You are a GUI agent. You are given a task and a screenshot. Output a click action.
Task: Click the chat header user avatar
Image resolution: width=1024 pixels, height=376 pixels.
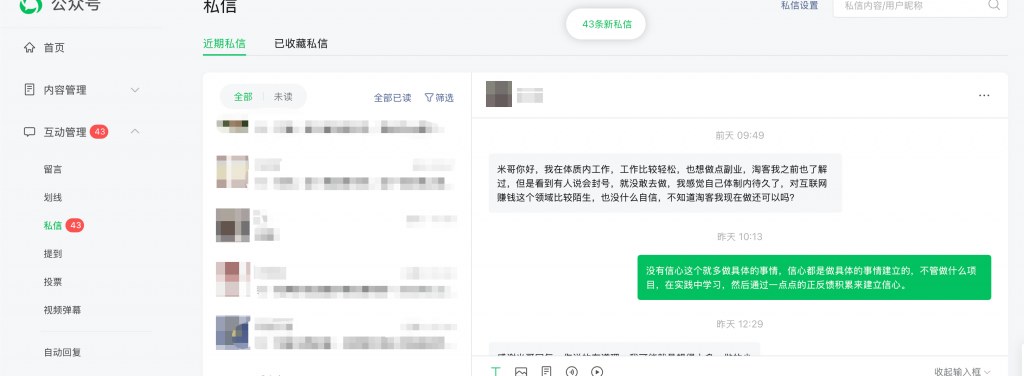pos(499,94)
